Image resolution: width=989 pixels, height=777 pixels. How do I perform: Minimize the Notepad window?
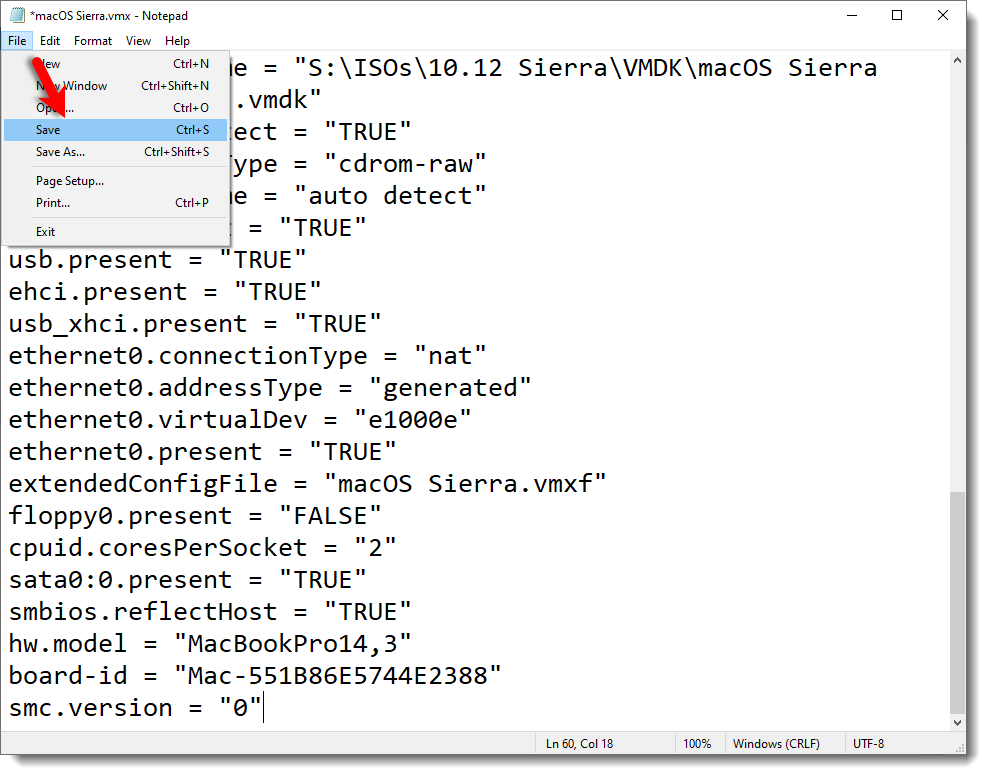point(852,16)
